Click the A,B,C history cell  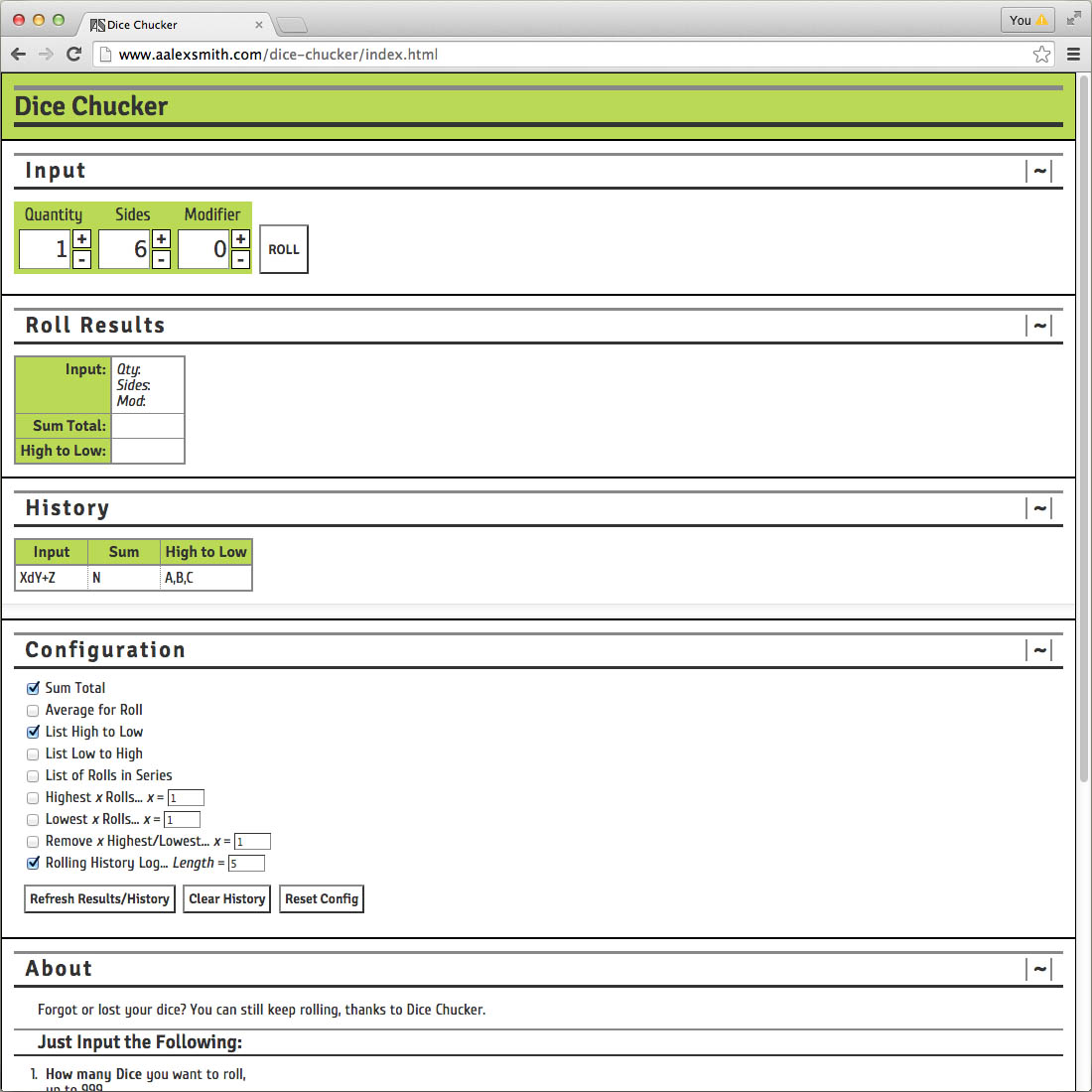pyautogui.click(x=206, y=578)
